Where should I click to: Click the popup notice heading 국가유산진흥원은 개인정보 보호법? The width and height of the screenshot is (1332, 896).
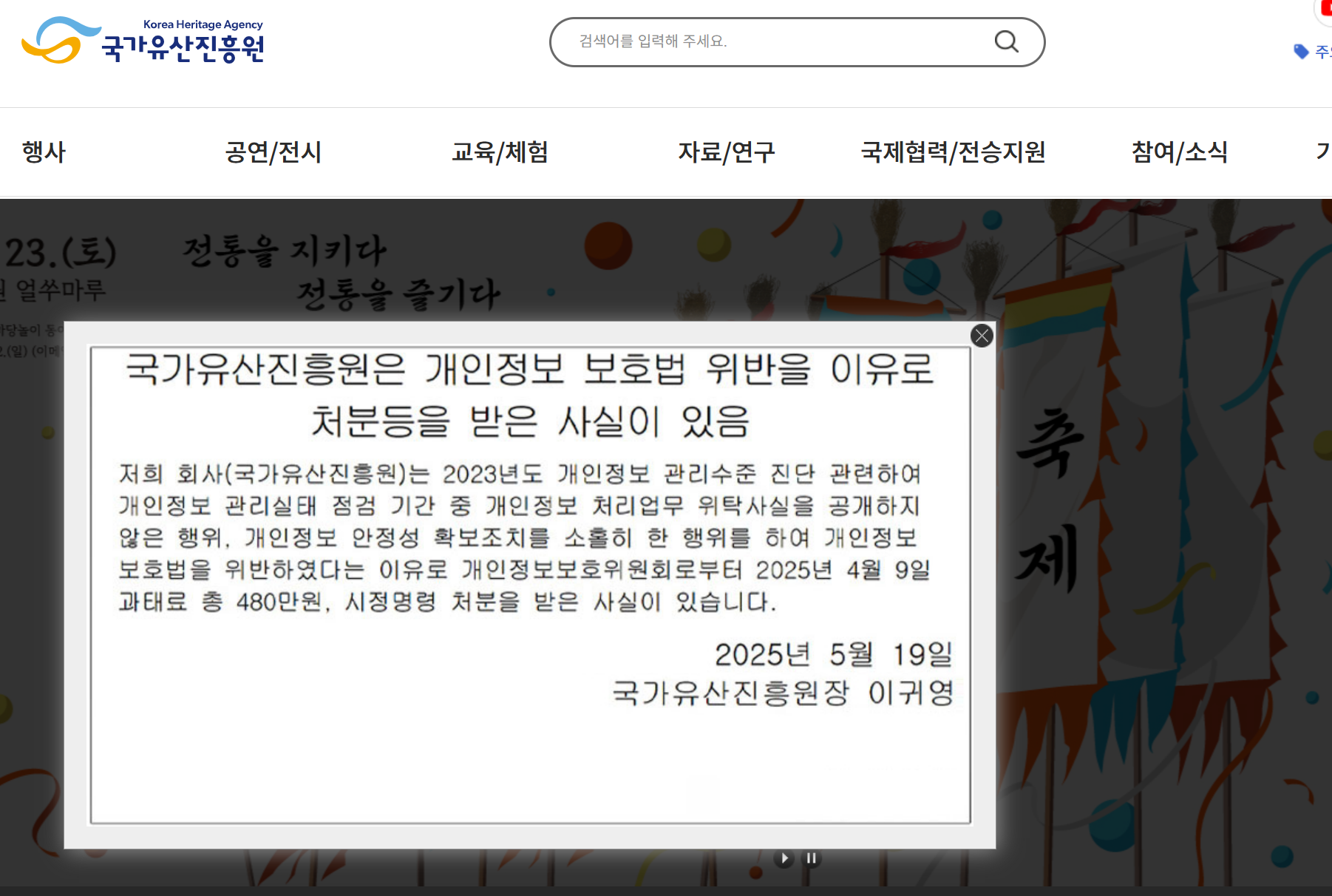pyautogui.click(x=529, y=396)
